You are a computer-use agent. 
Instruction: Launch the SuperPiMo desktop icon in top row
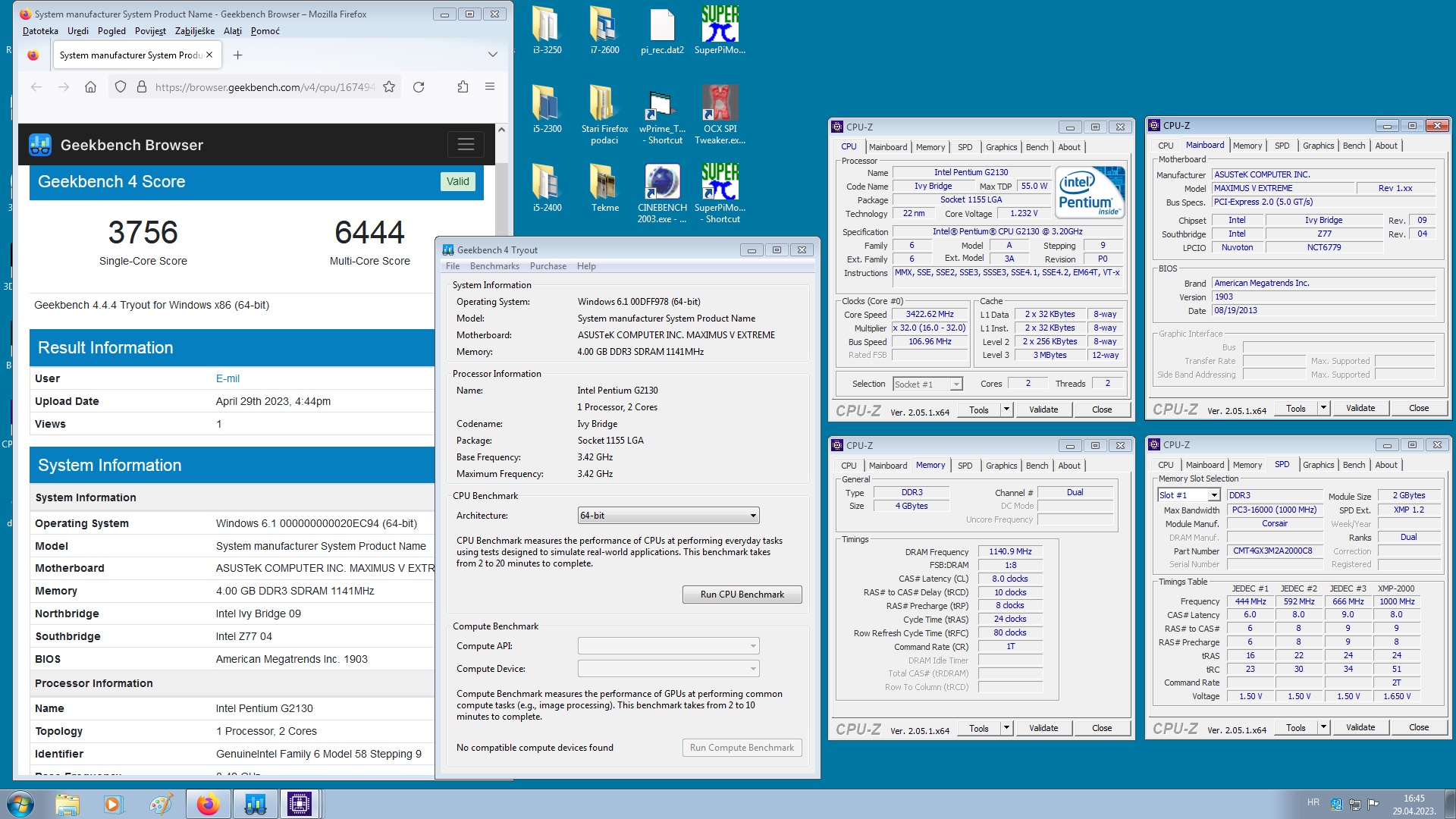point(720,30)
